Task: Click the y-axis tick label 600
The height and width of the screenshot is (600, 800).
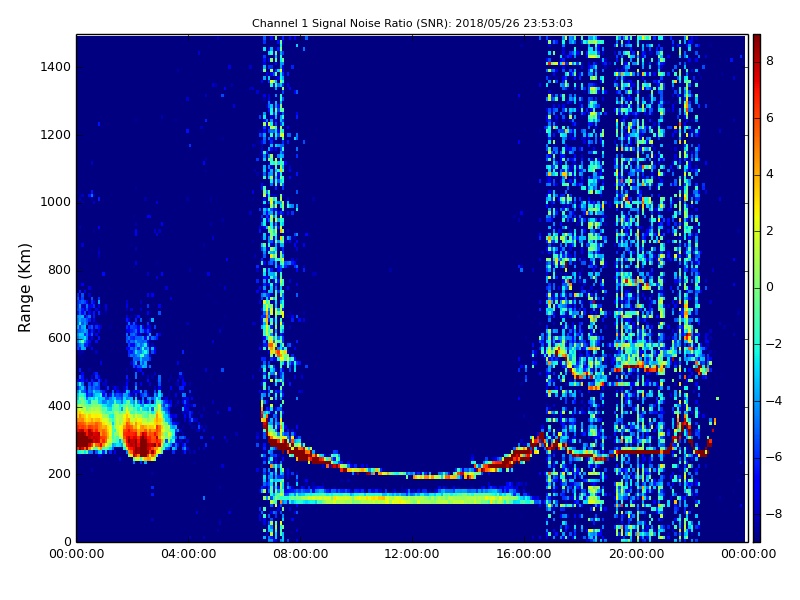Action: tap(59, 338)
